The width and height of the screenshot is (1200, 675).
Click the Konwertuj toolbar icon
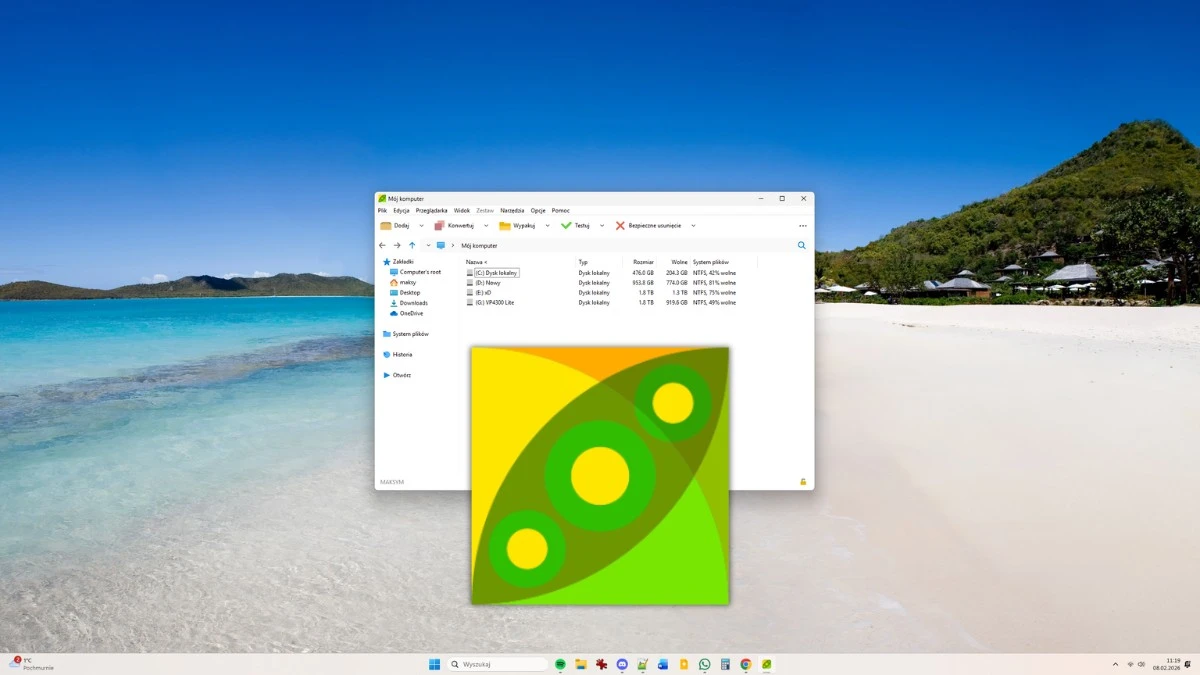tap(439, 226)
